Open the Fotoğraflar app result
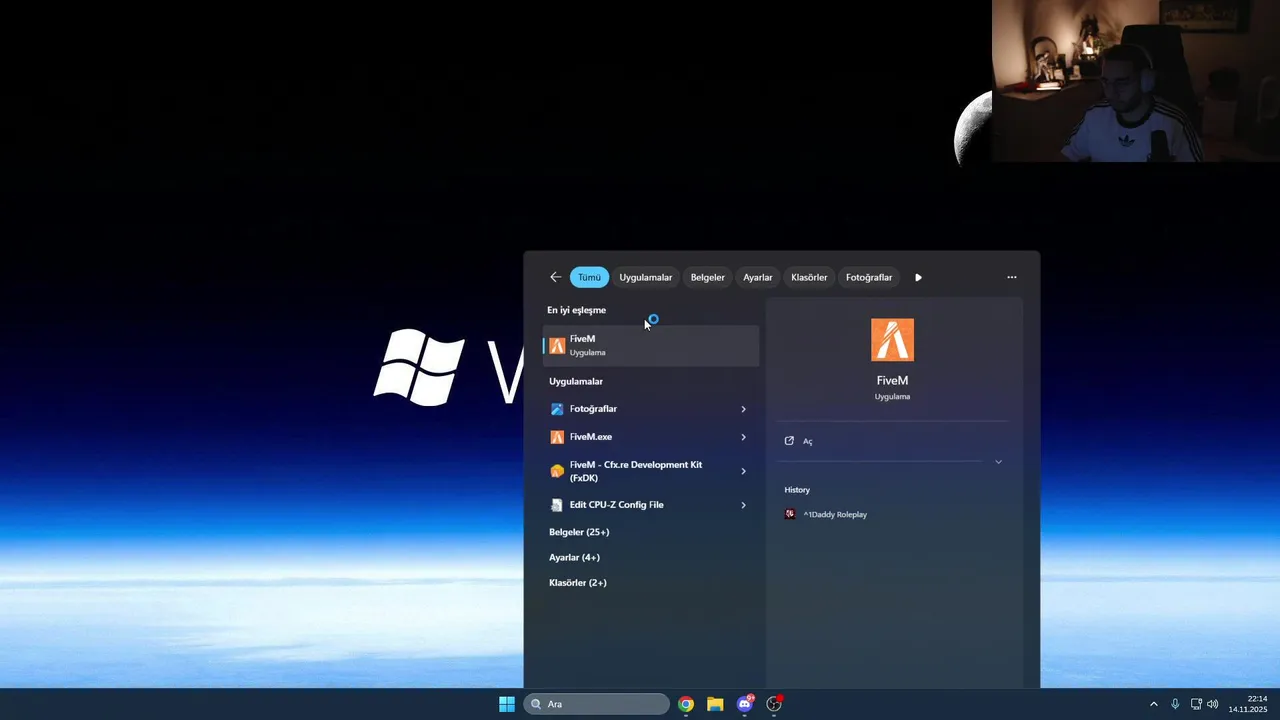This screenshot has width=1280, height=720. [651, 409]
